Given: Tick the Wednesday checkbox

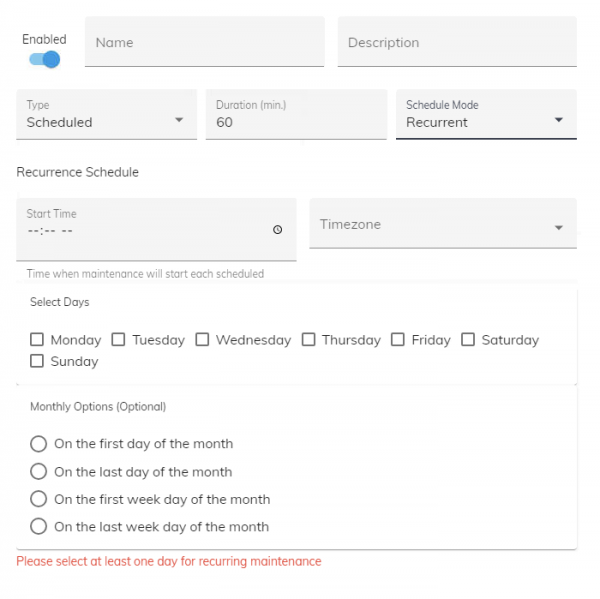Looking at the screenshot, I should click(203, 340).
